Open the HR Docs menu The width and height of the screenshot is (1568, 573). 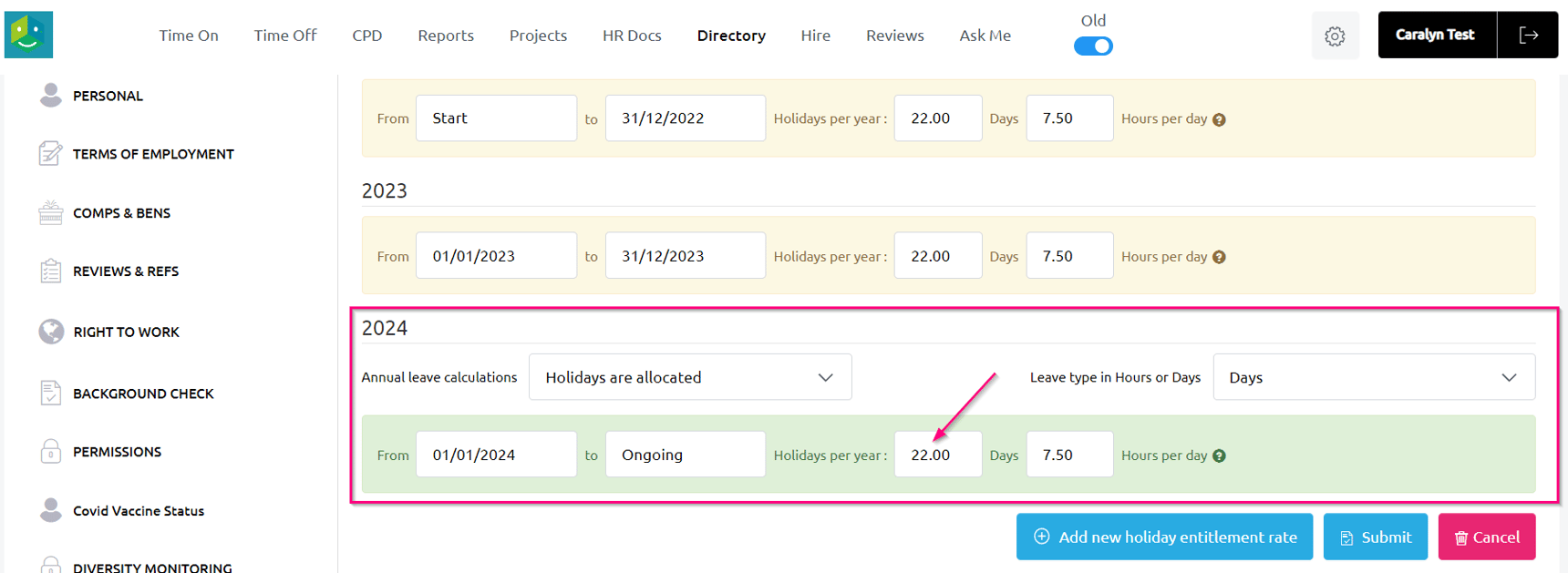coord(632,36)
